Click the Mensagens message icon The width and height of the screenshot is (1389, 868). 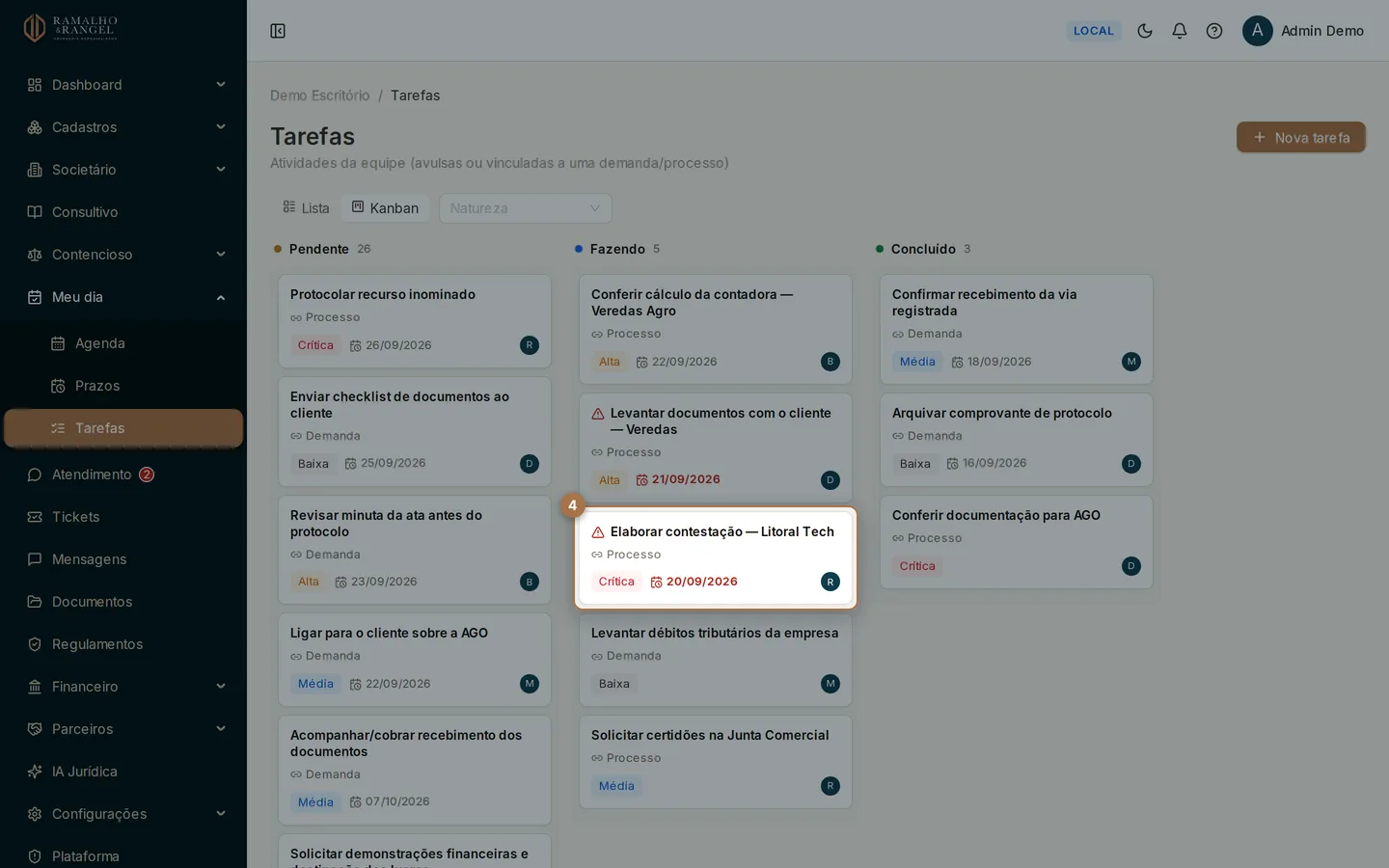pos(35,559)
